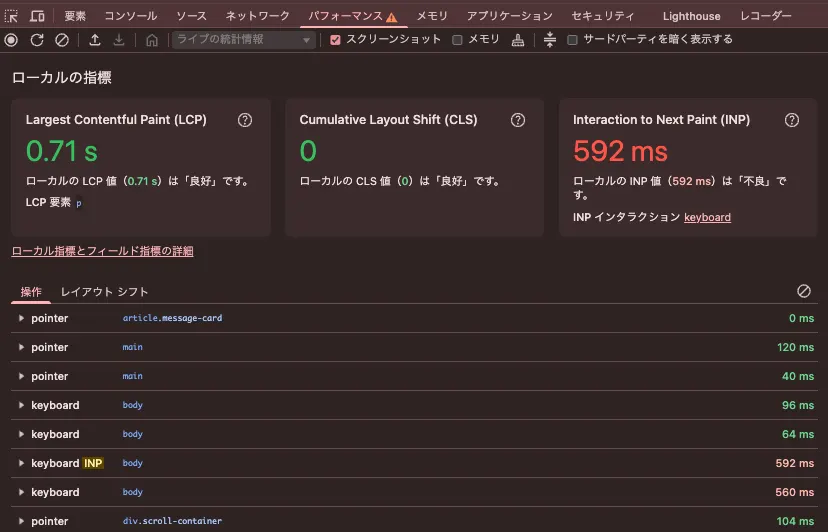This screenshot has width=828, height=532.
Task: Go to the home landing page icon
Action: point(152,40)
